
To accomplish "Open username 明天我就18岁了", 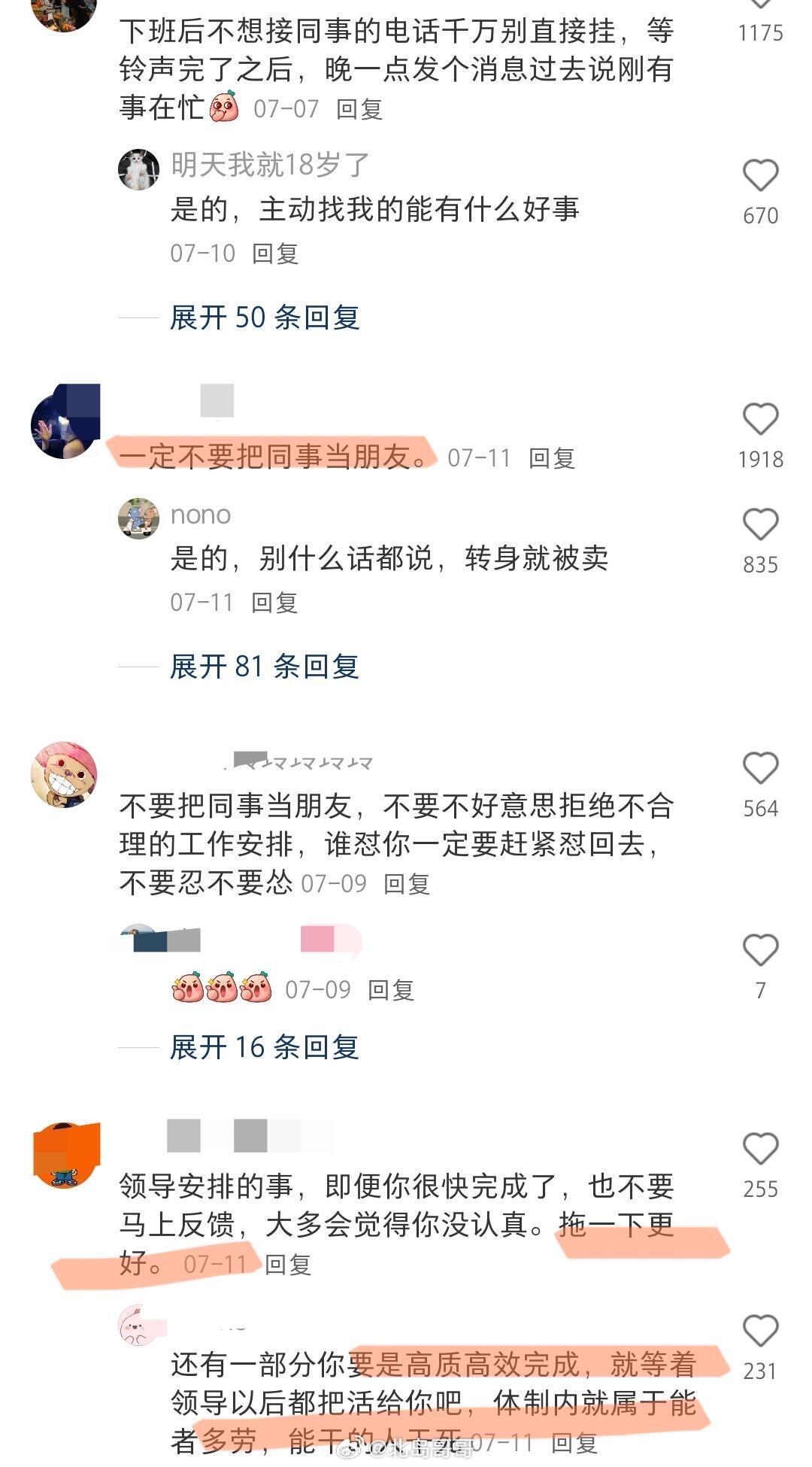I will (x=270, y=165).
